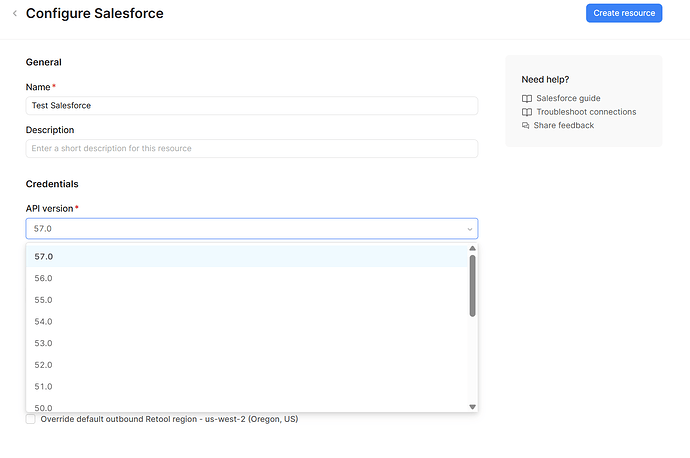Open the API version dropdown

pos(252,229)
